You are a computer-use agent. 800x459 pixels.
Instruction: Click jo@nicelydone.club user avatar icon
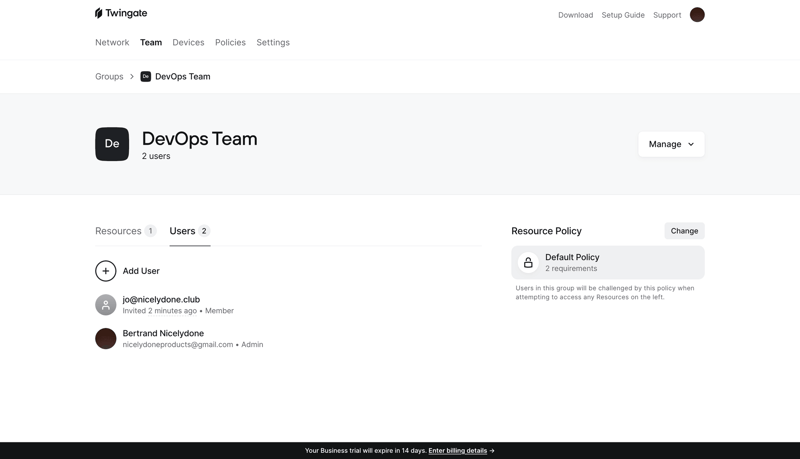tap(106, 305)
